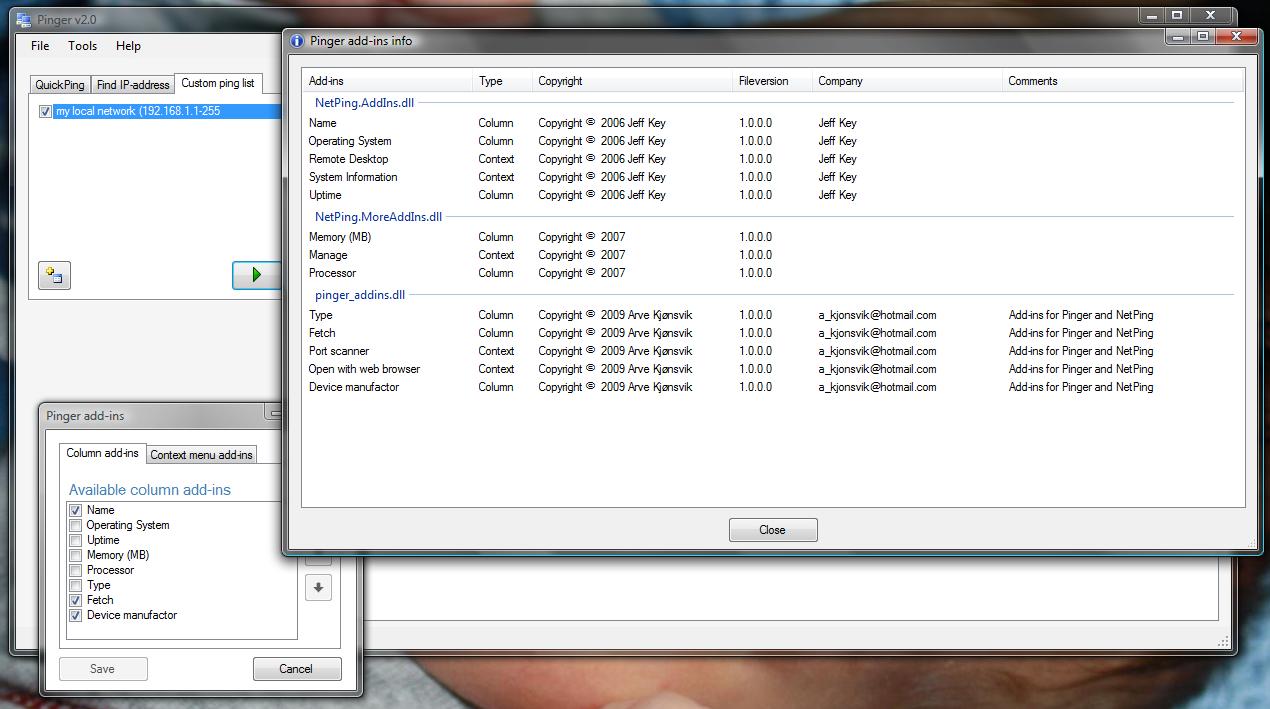Collapse the NetPing.AddIns.dll group
The height and width of the screenshot is (709, 1270).
(x=364, y=103)
